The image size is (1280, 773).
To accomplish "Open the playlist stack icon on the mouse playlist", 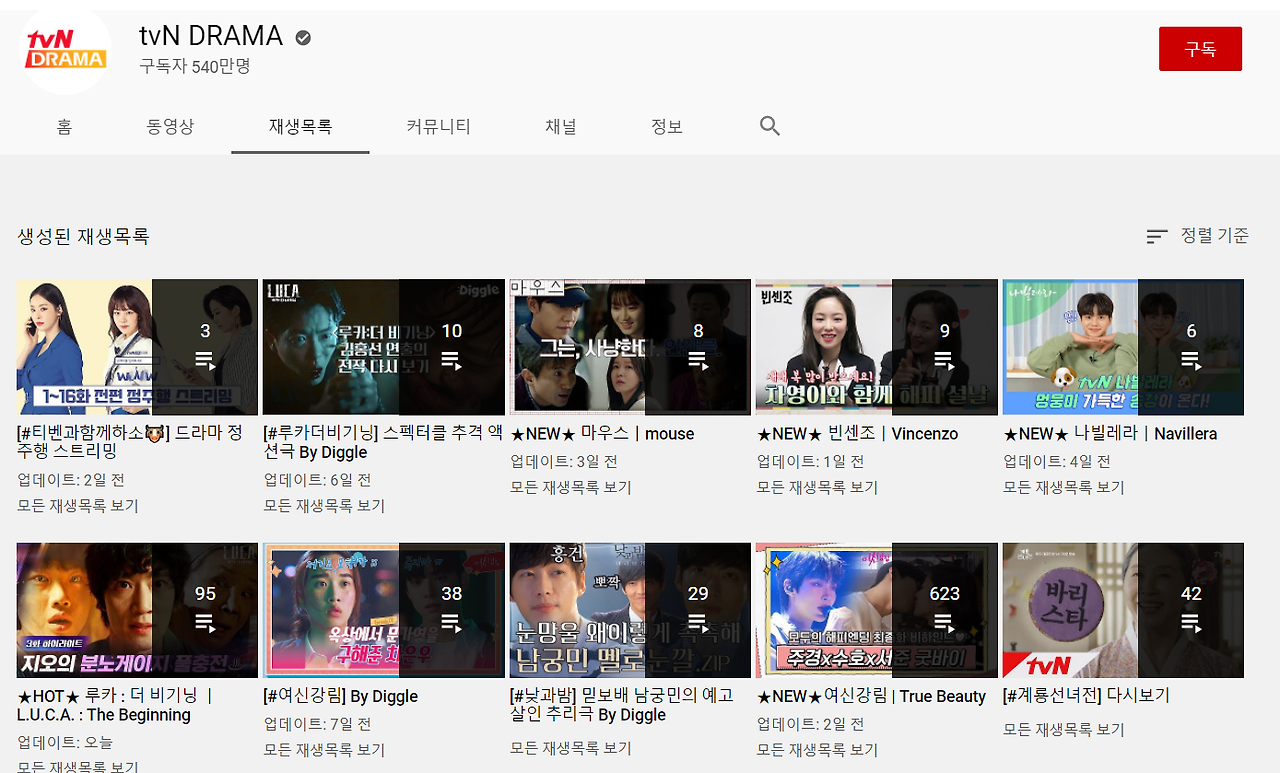I will tap(698, 359).
